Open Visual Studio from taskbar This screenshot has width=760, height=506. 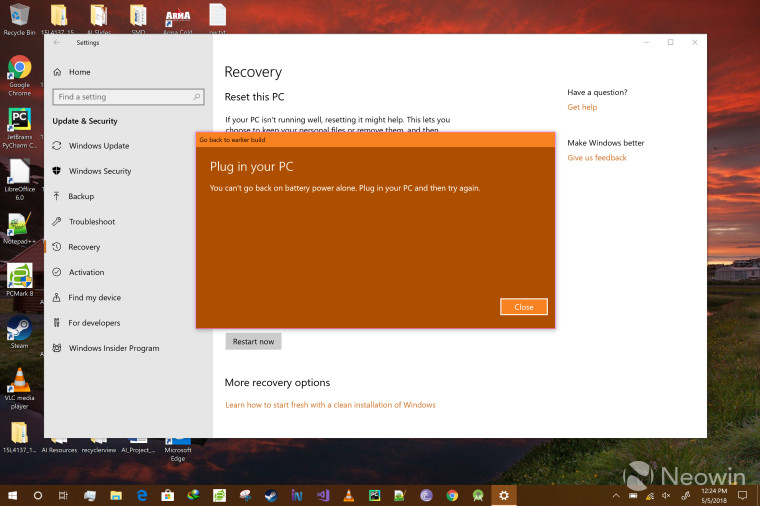(x=323, y=495)
